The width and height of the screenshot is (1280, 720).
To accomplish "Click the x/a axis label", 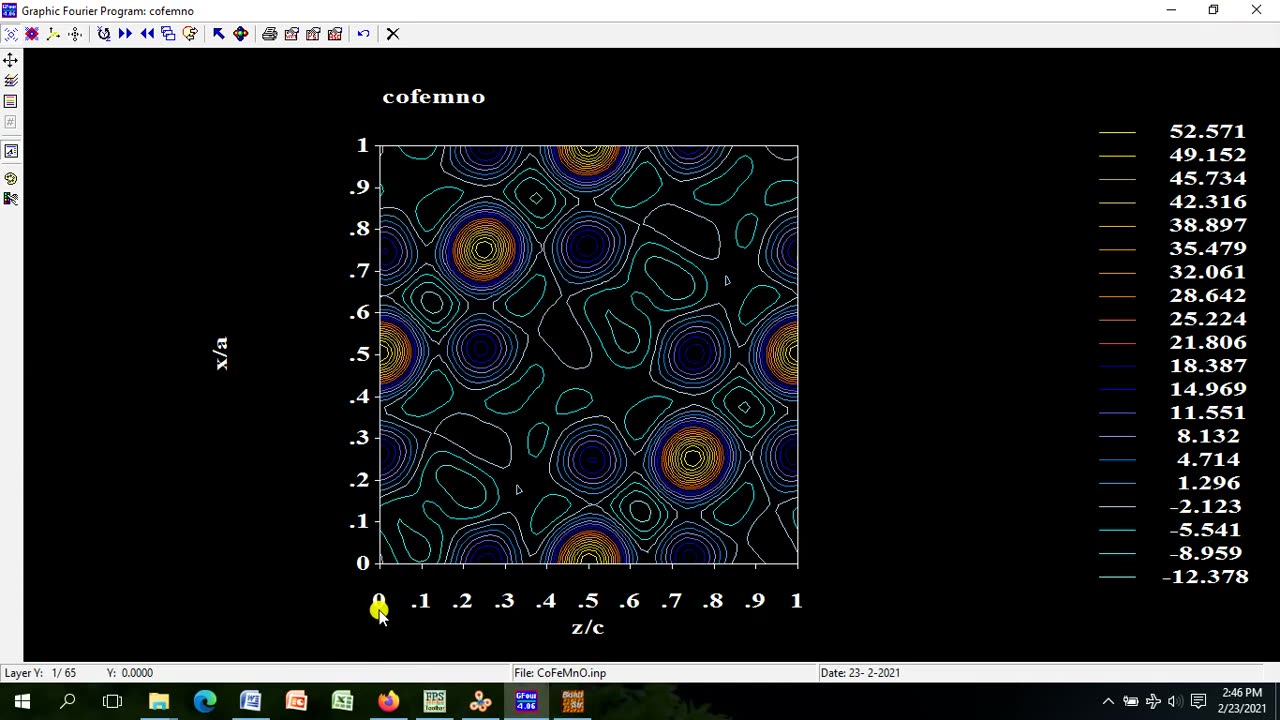I will 221,353.
